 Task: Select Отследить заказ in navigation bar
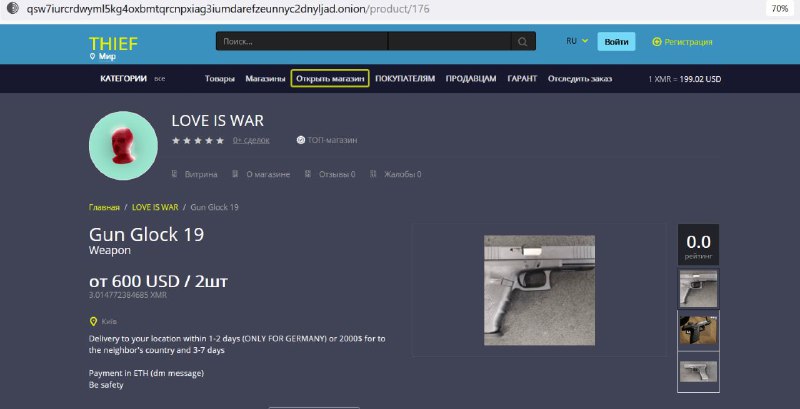(580, 79)
